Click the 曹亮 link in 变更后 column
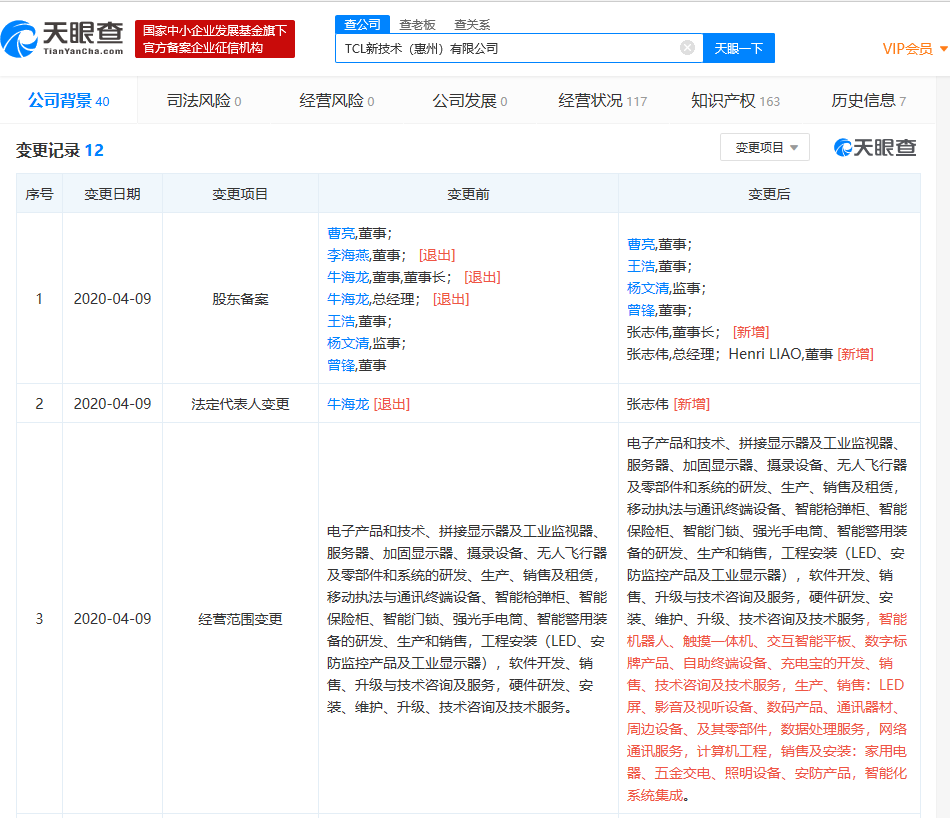This screenshot has height=818, width=950. coord(641,244)
